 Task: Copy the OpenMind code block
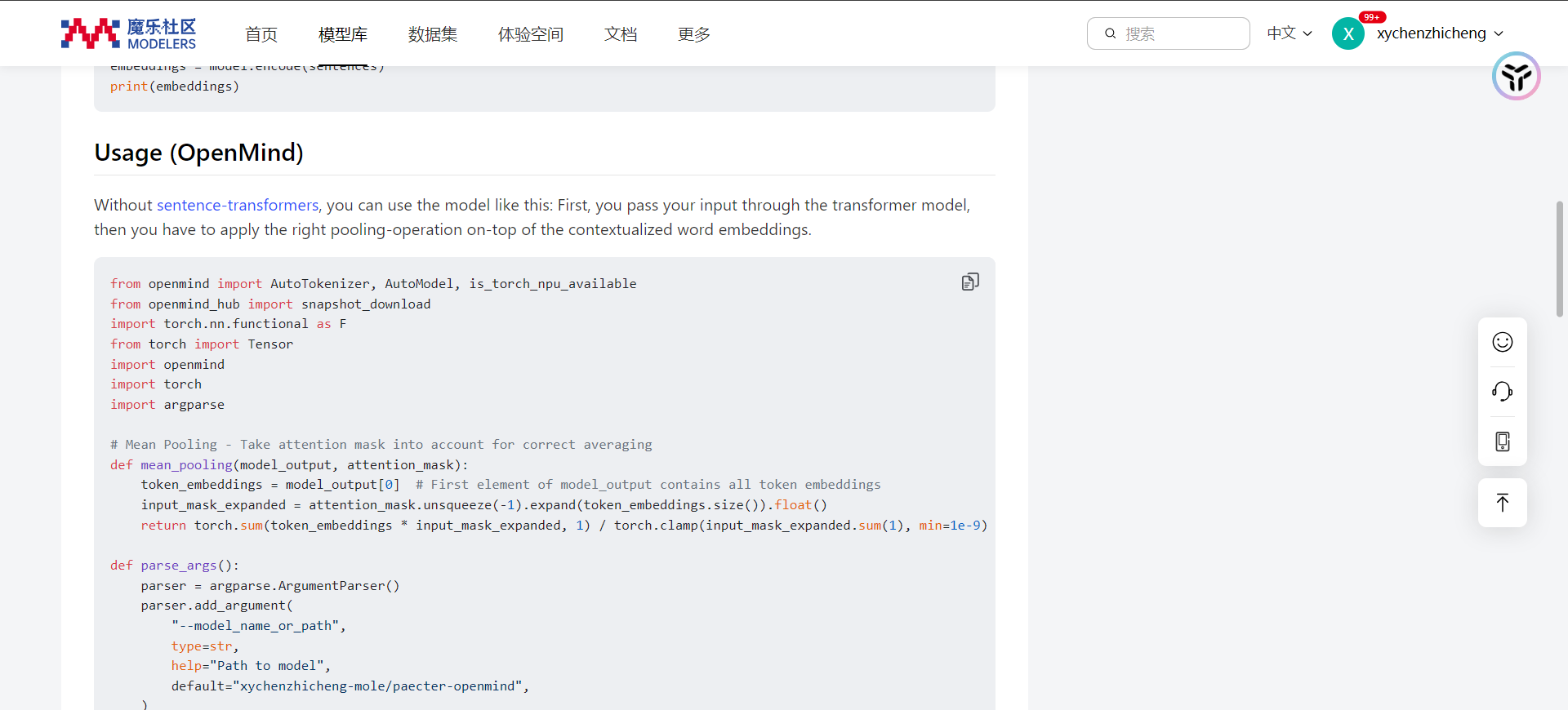pyautogui.click(x=970, y=282)
